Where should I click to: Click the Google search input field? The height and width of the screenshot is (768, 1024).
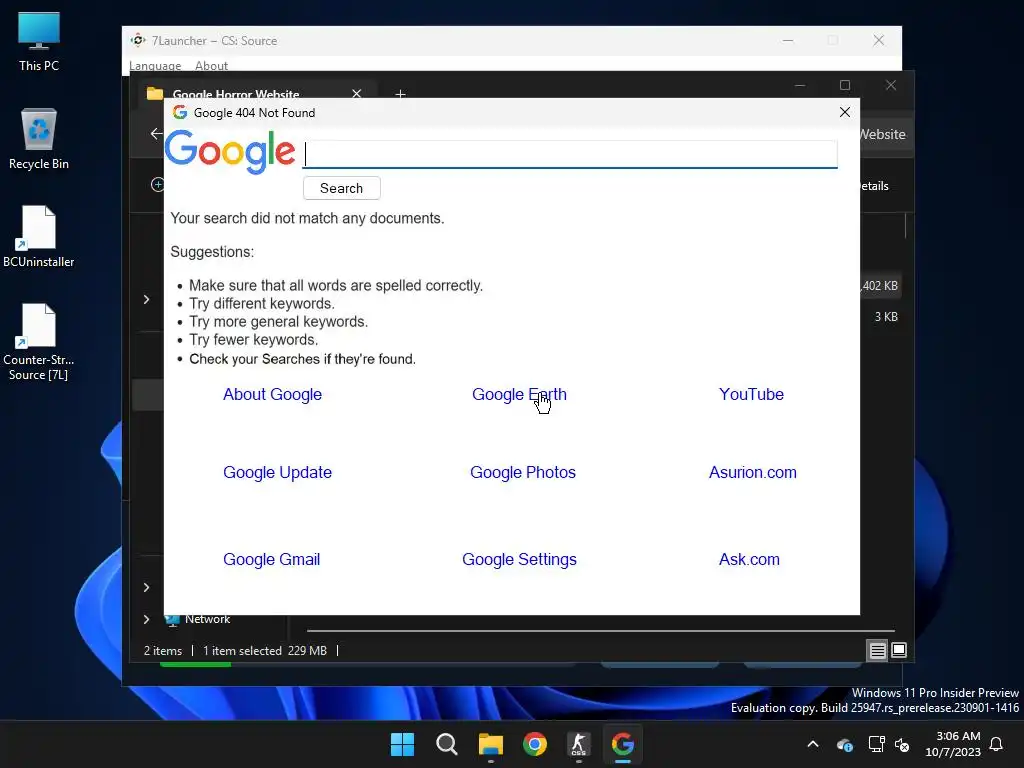[x=570, y=154]
